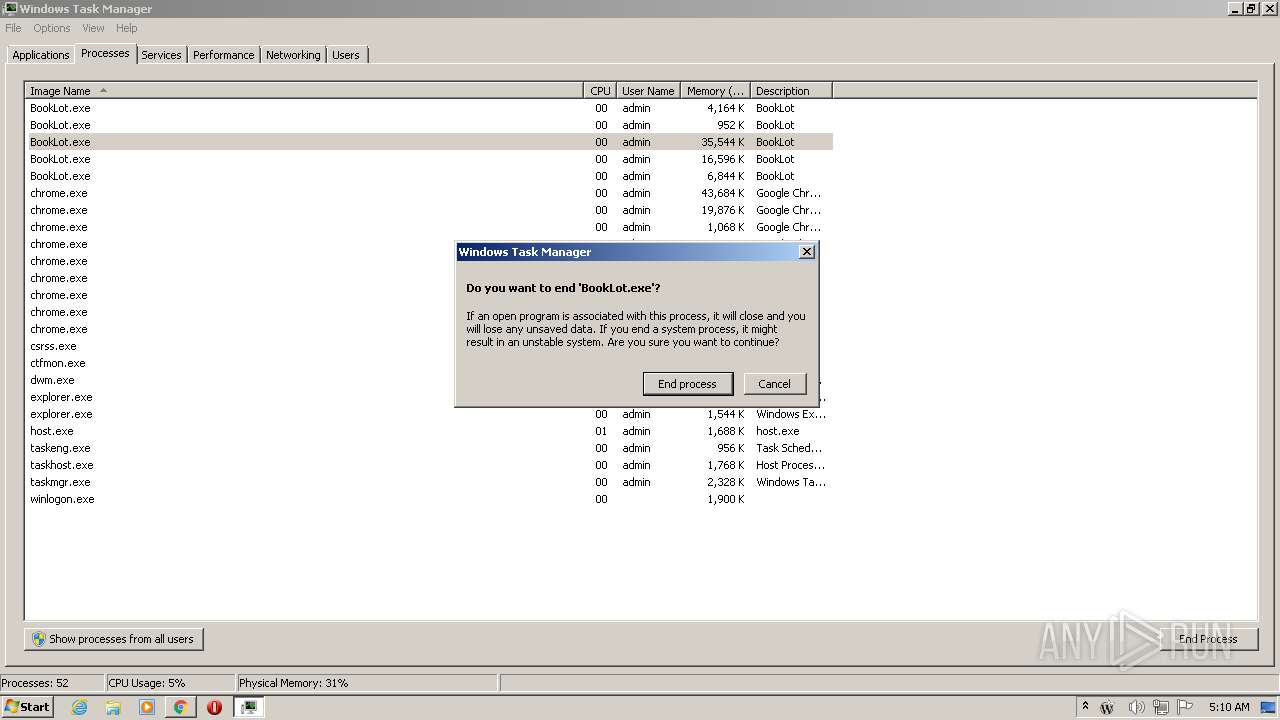
Task: Select the csrss.exe process
Action: pyautogui.click(x=53, y=346)
